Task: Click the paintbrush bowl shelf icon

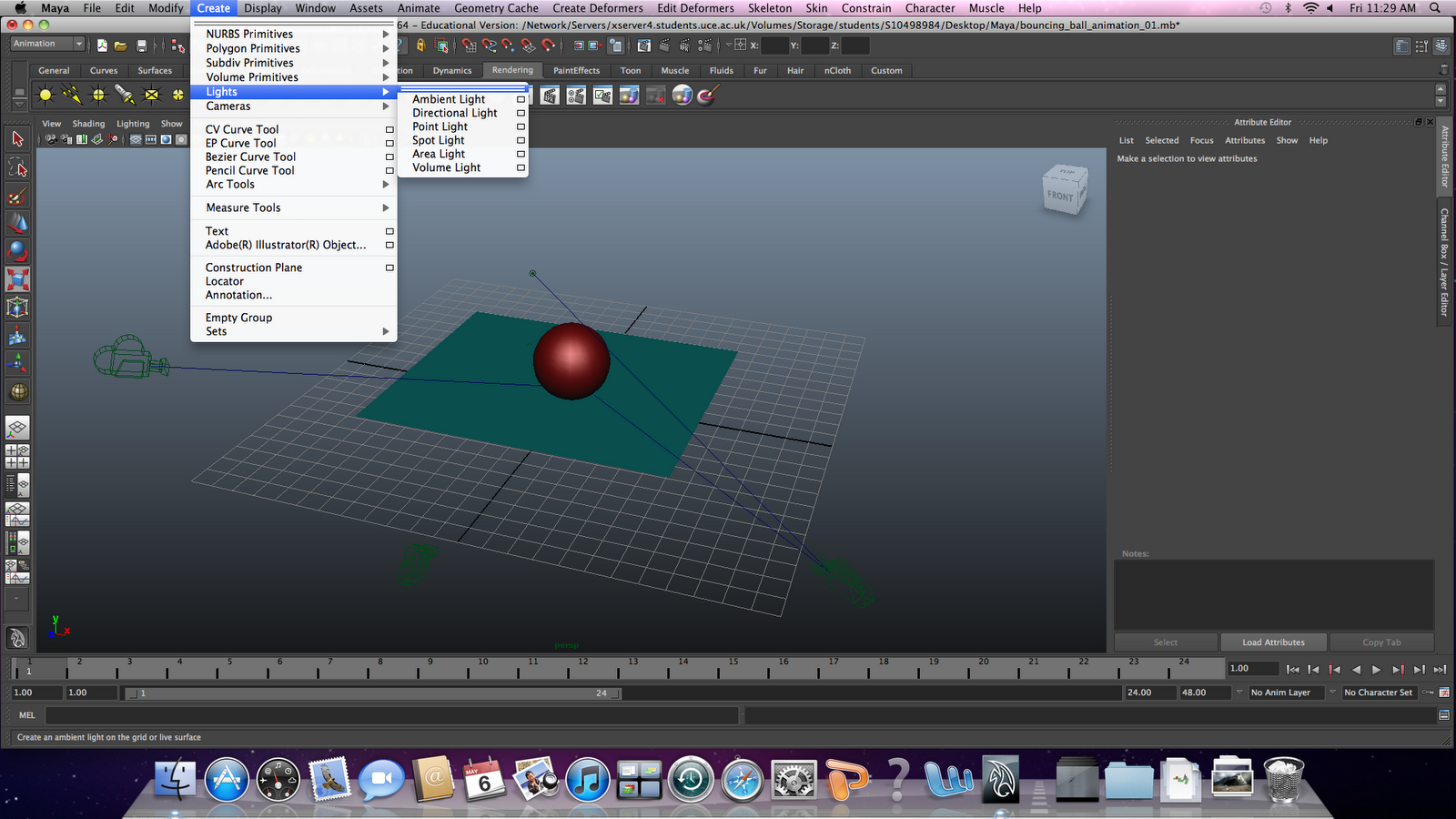Action: [708, 95]
